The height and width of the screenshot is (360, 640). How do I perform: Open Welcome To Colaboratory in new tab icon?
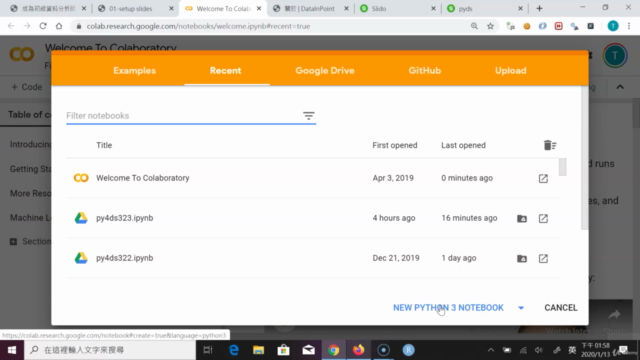pyautogui.click(x=543, y=178)
